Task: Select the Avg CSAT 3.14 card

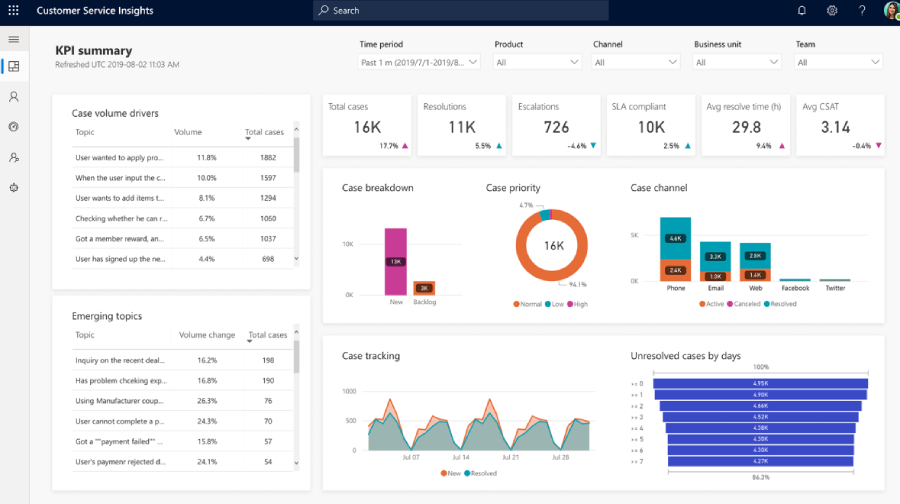Action: [840, 125]
